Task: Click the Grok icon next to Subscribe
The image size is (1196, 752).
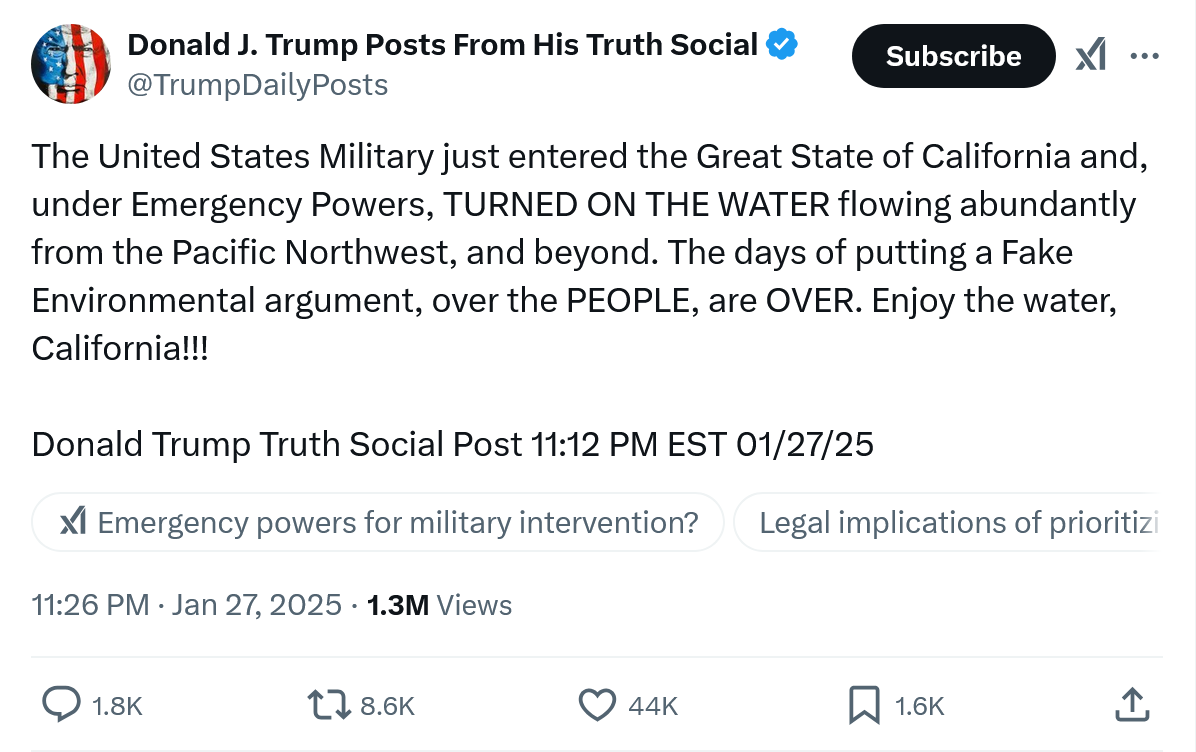Action: (x=1090, y=57)
